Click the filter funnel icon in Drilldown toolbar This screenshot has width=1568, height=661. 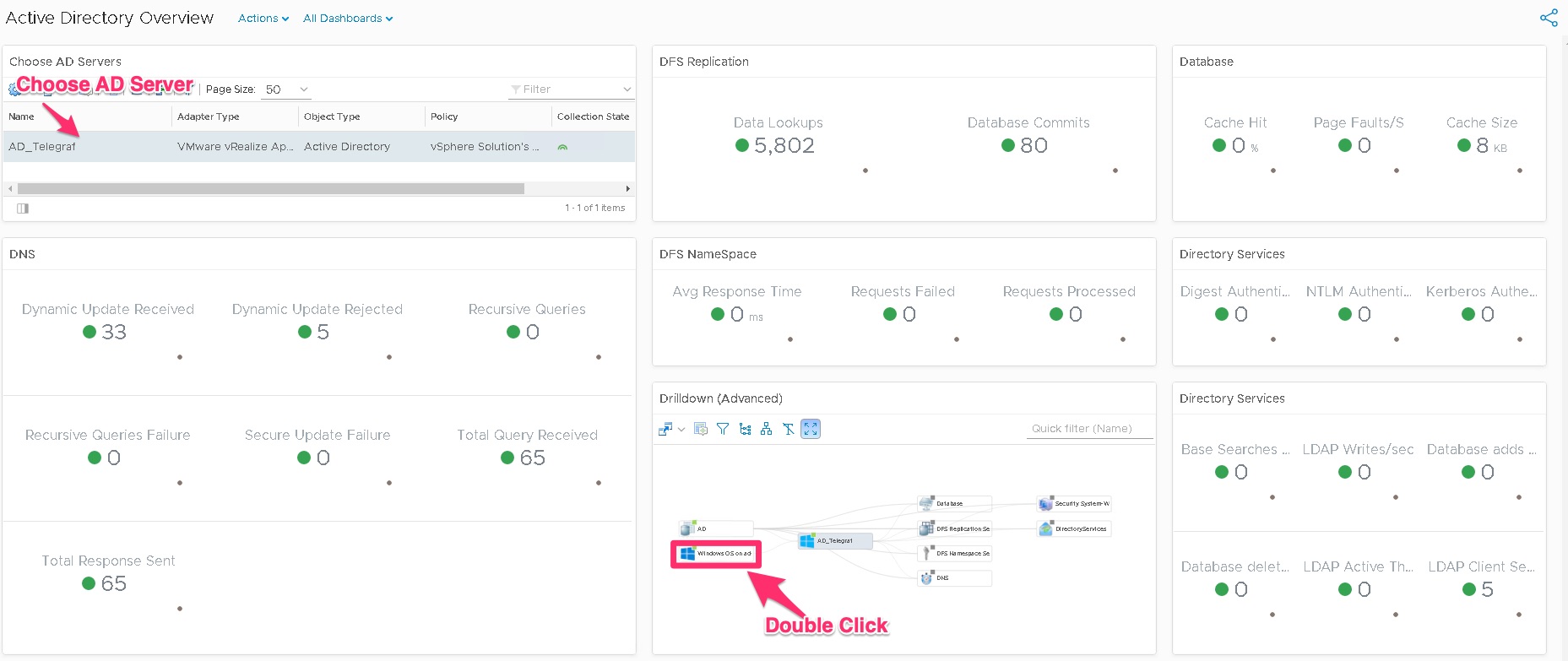pyautogui.click(x=723, y=429)
